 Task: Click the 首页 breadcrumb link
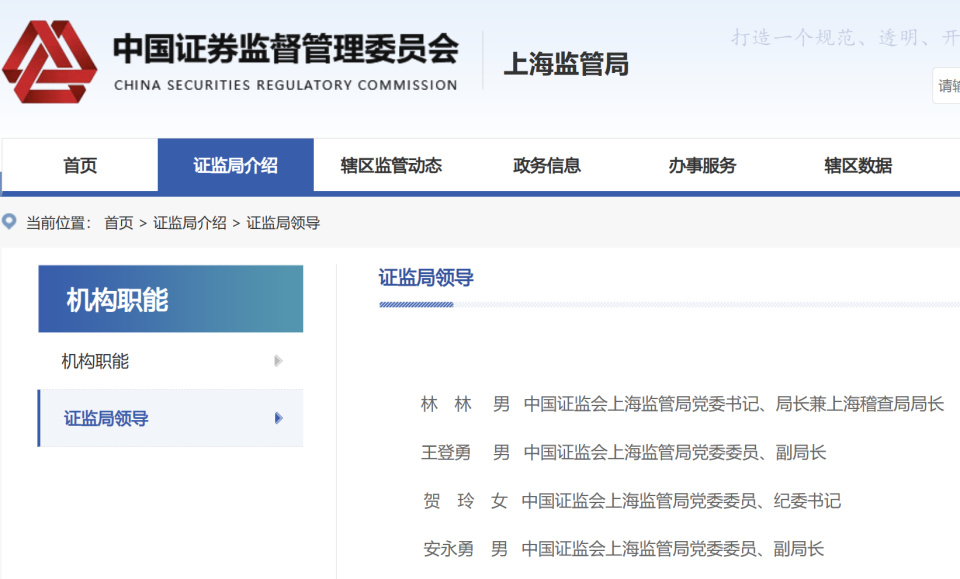point(120,222)
